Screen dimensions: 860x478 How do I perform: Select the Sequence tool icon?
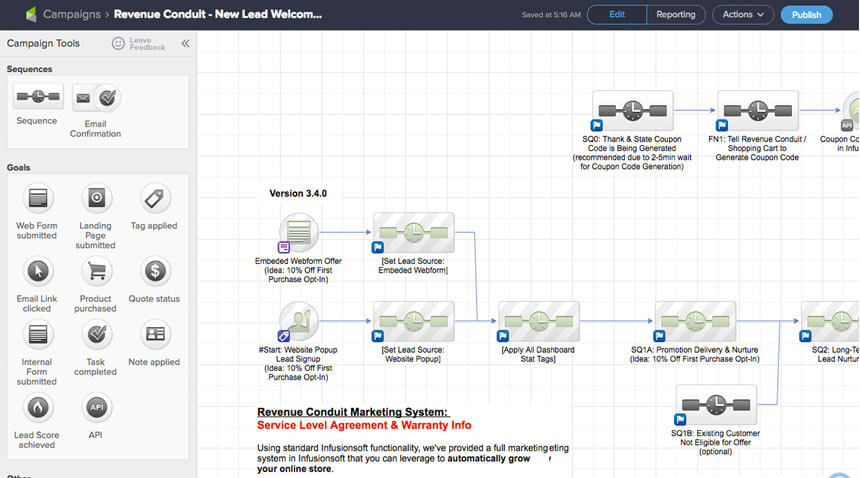coord(37,97)
